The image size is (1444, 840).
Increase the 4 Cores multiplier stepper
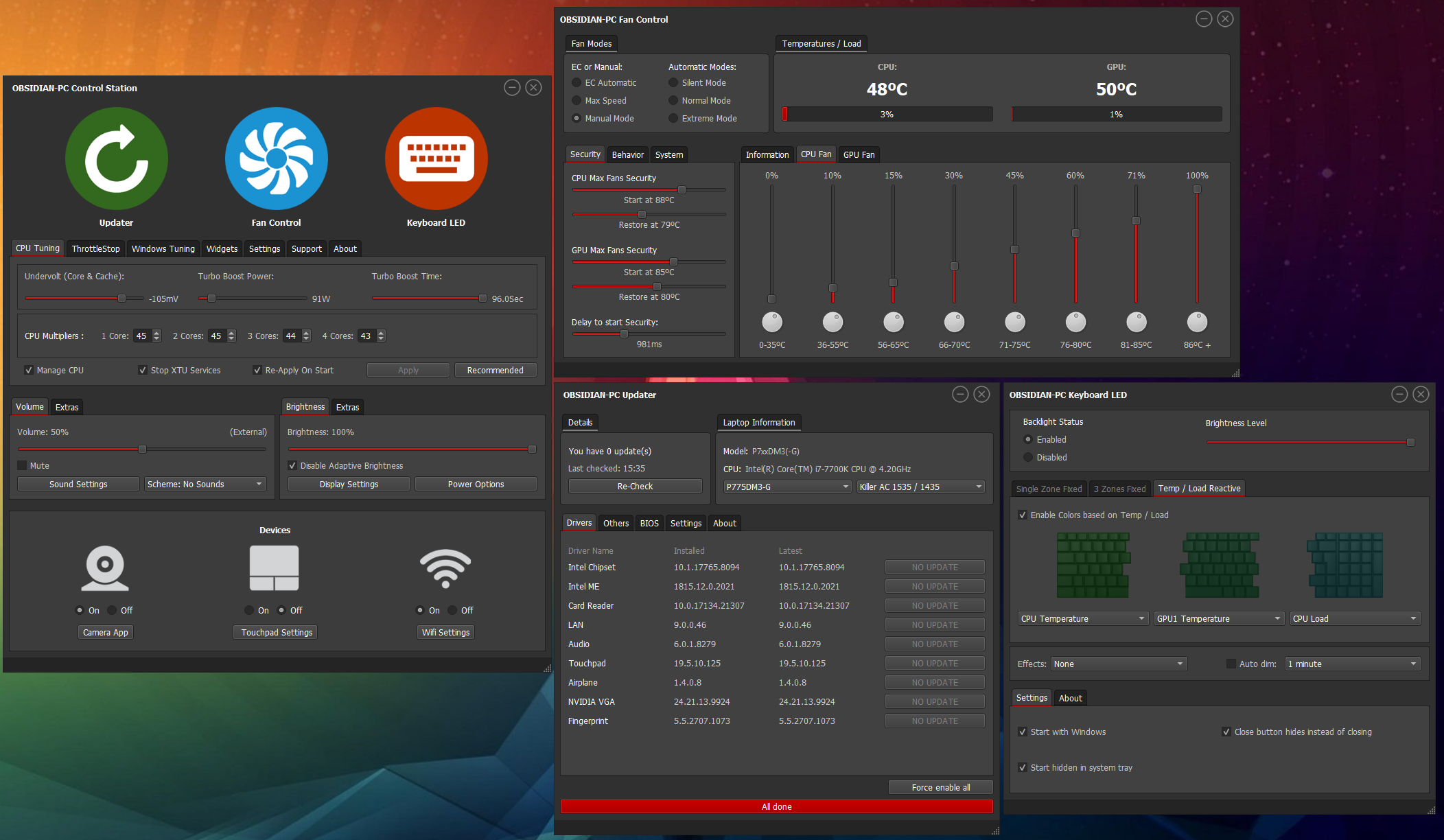pyautogui.click(x=381, y=333)
